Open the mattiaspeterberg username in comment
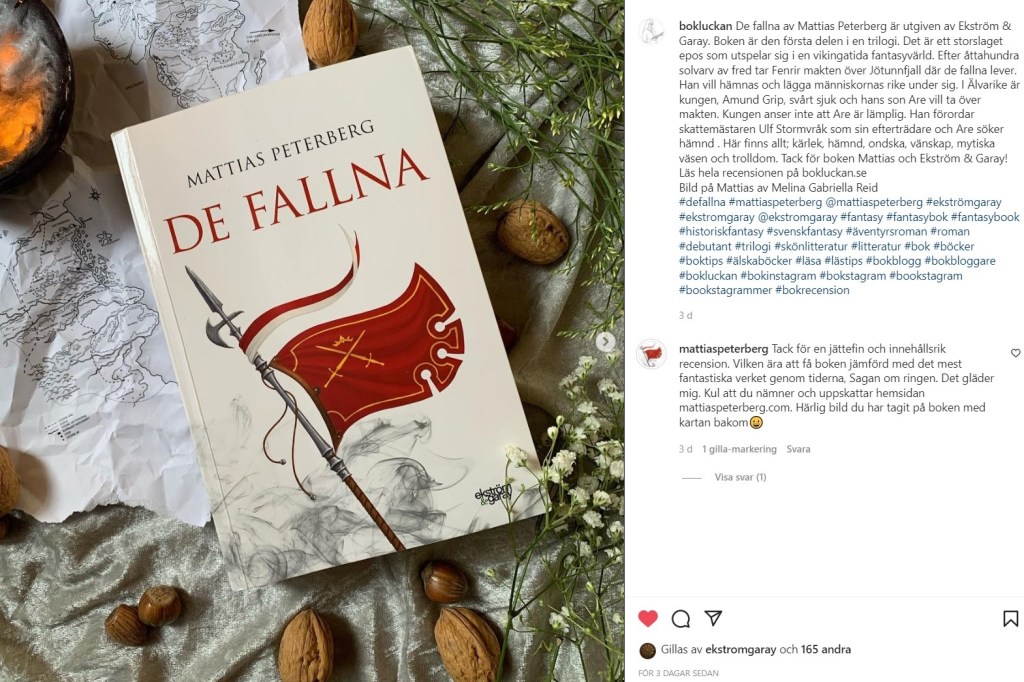The width and height of the screenshot is (1024, 682). pyautogui.click(x=724, y=349)
